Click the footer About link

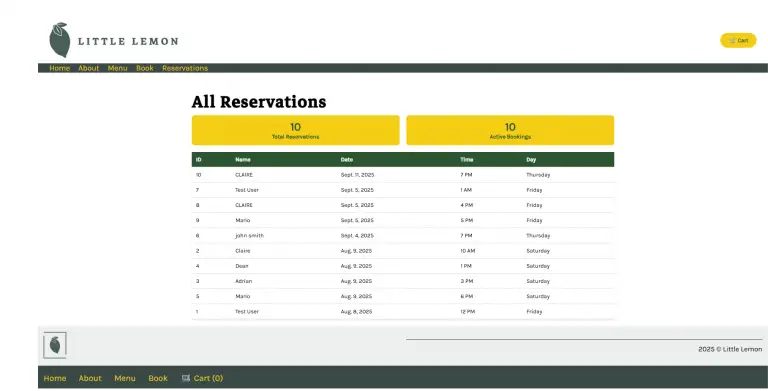90,378
